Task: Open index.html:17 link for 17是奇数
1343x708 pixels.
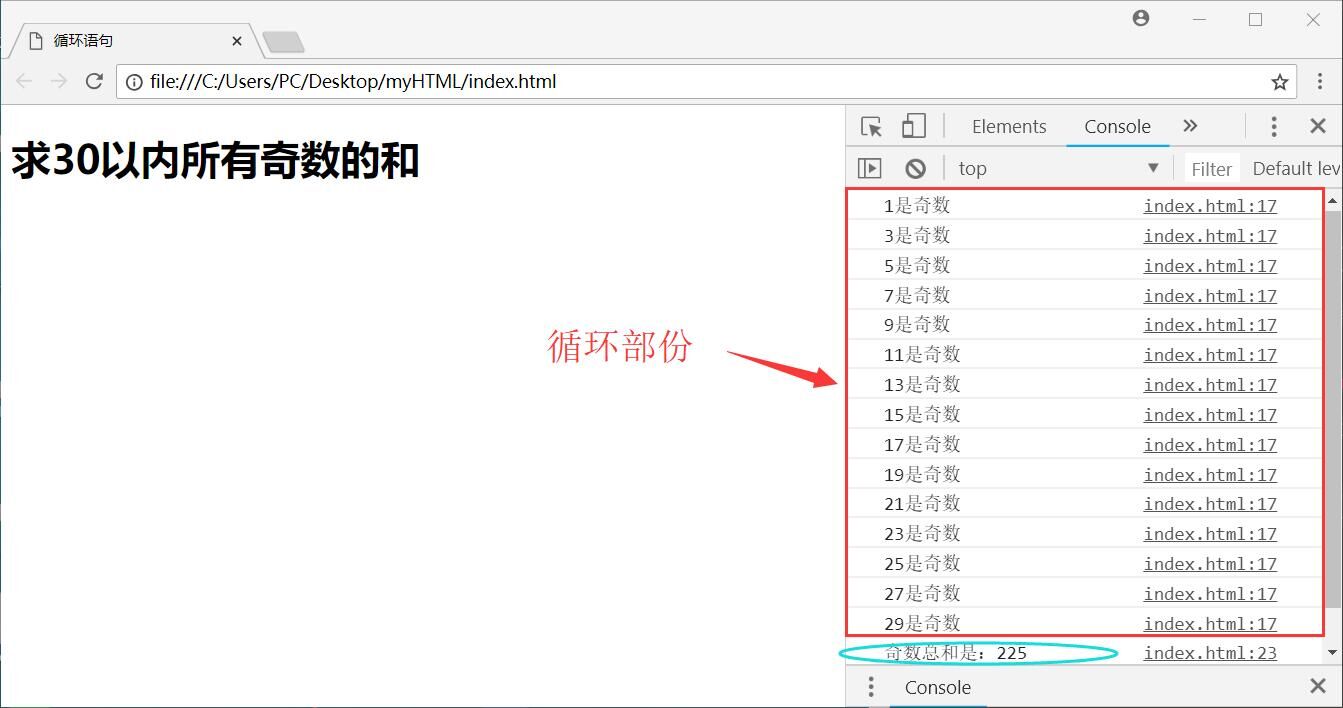Action: [1210, 445]
